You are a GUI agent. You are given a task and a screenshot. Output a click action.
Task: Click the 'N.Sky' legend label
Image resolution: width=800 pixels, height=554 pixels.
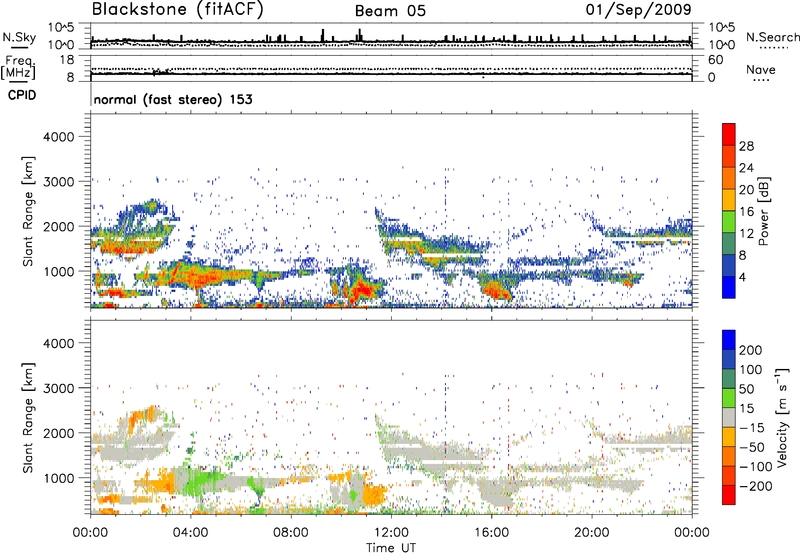[19, 38]
